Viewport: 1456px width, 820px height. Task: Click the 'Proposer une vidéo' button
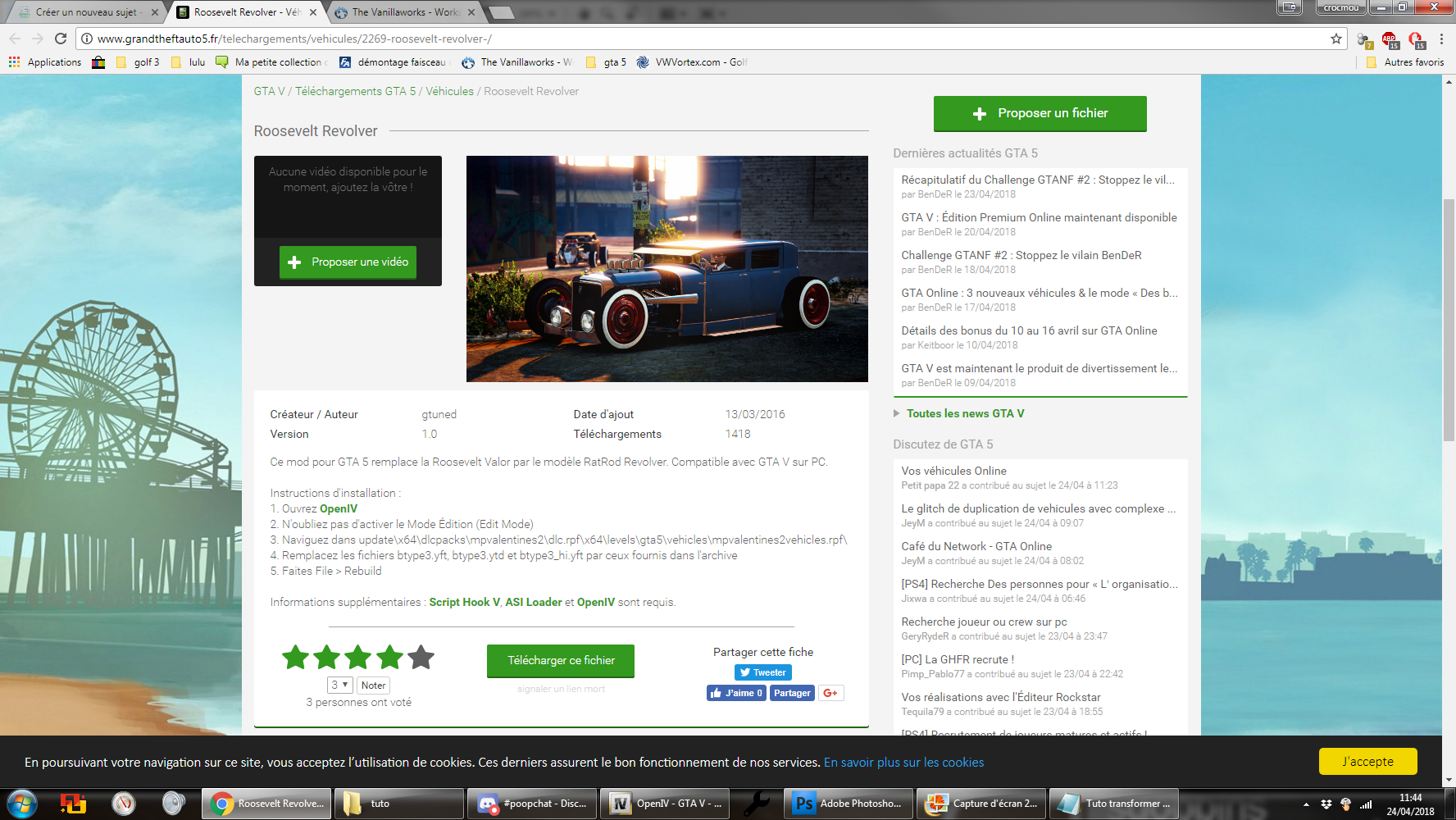click(x=348, y=262)
